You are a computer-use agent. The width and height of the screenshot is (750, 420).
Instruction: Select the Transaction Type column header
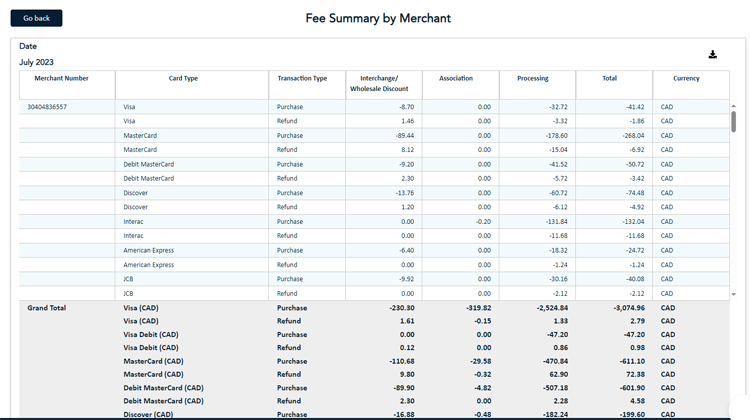[302, 78]
